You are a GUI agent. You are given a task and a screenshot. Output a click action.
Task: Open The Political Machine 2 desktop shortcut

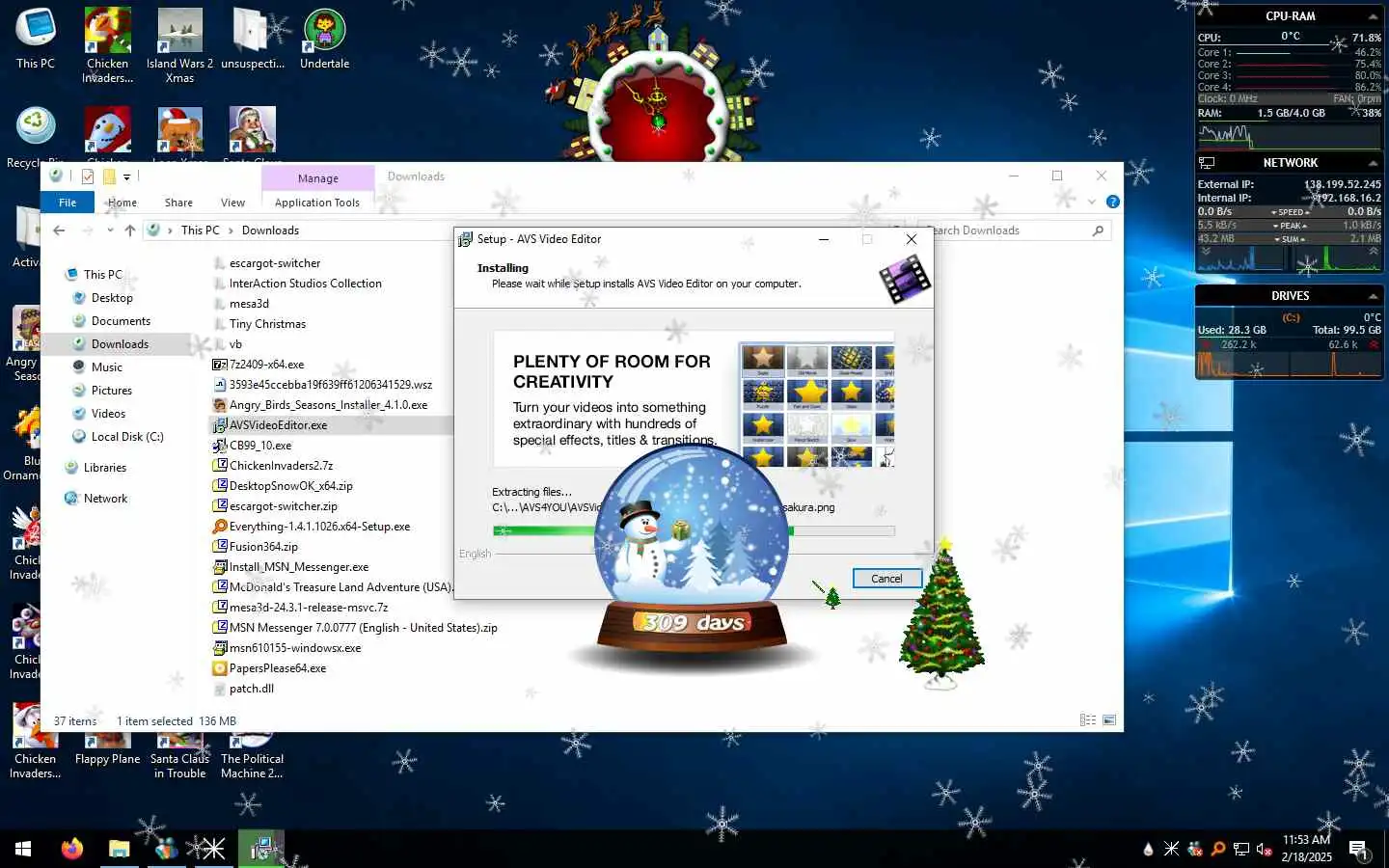pyautogui.click(x=252, y=756)
